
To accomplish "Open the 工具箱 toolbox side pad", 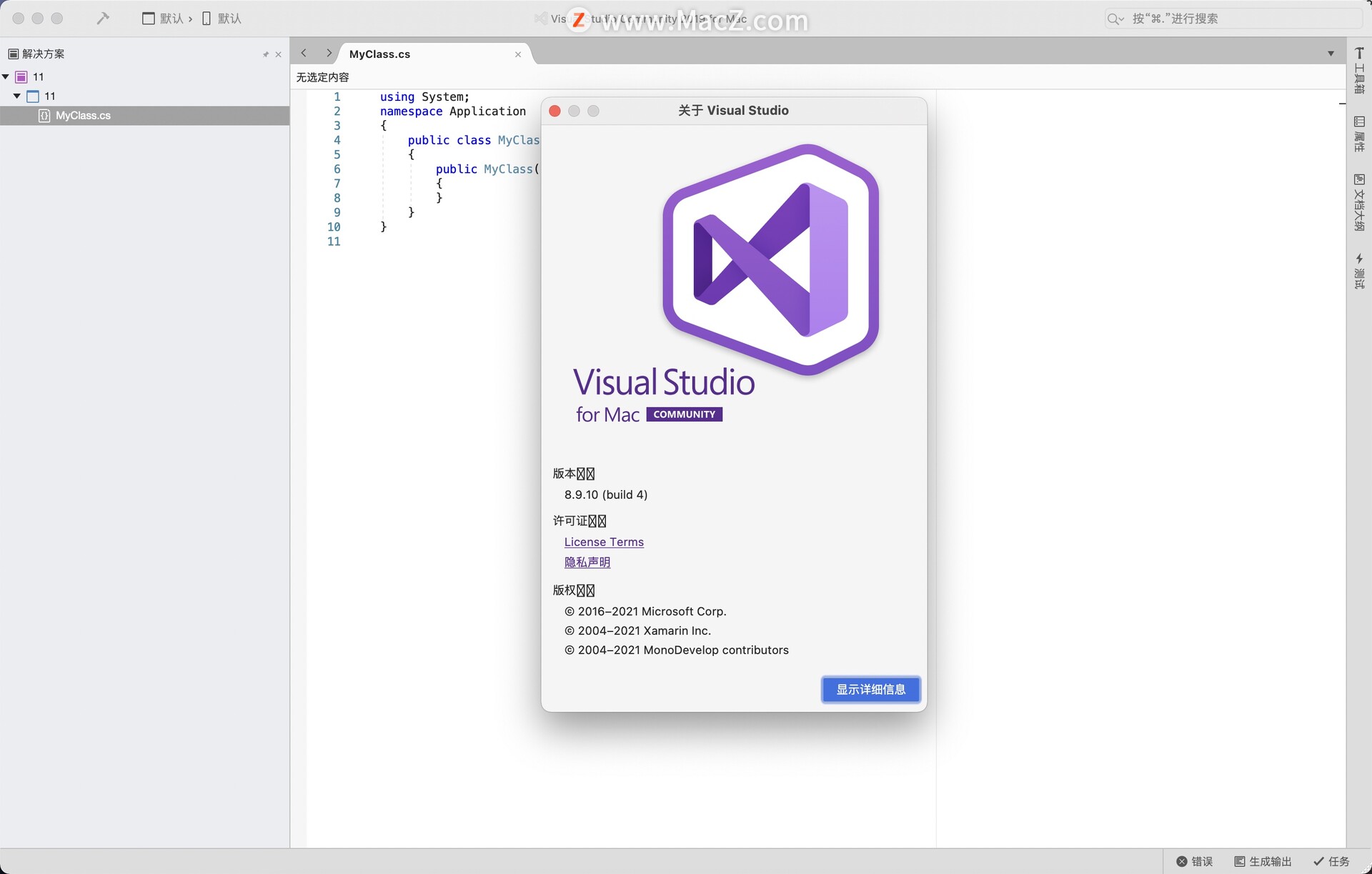I will (x=1359, y=71).
